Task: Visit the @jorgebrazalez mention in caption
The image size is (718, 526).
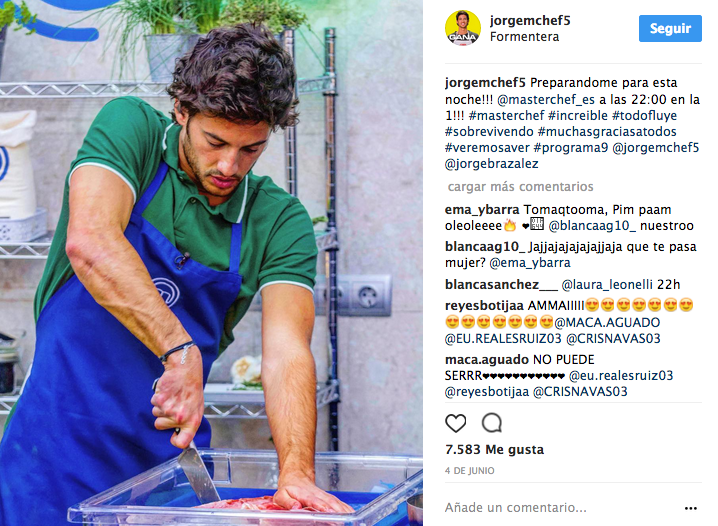Action: pos(491,163)
